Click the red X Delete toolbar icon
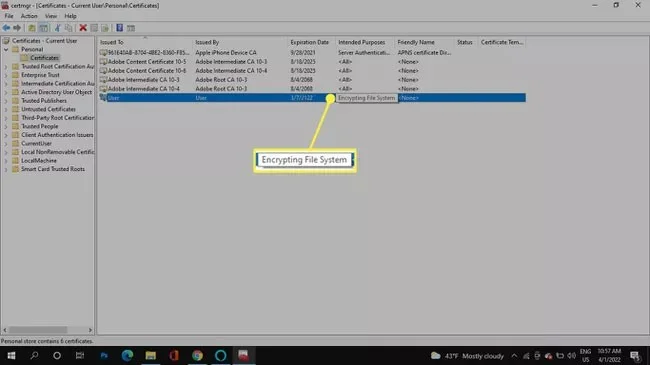The height and width of the screenshot is (365, 650). [83, 28]
